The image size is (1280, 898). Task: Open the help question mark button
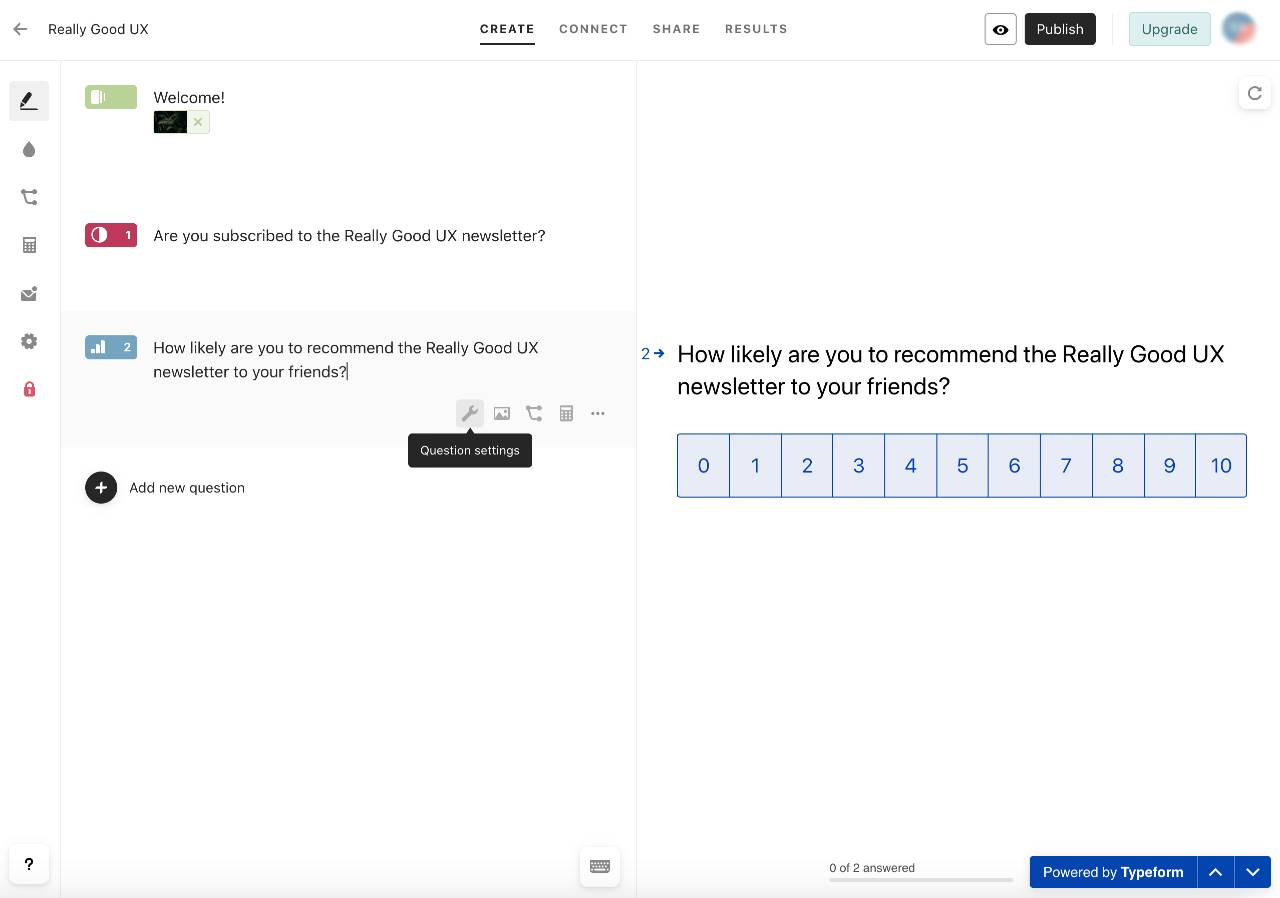point(29,864)
